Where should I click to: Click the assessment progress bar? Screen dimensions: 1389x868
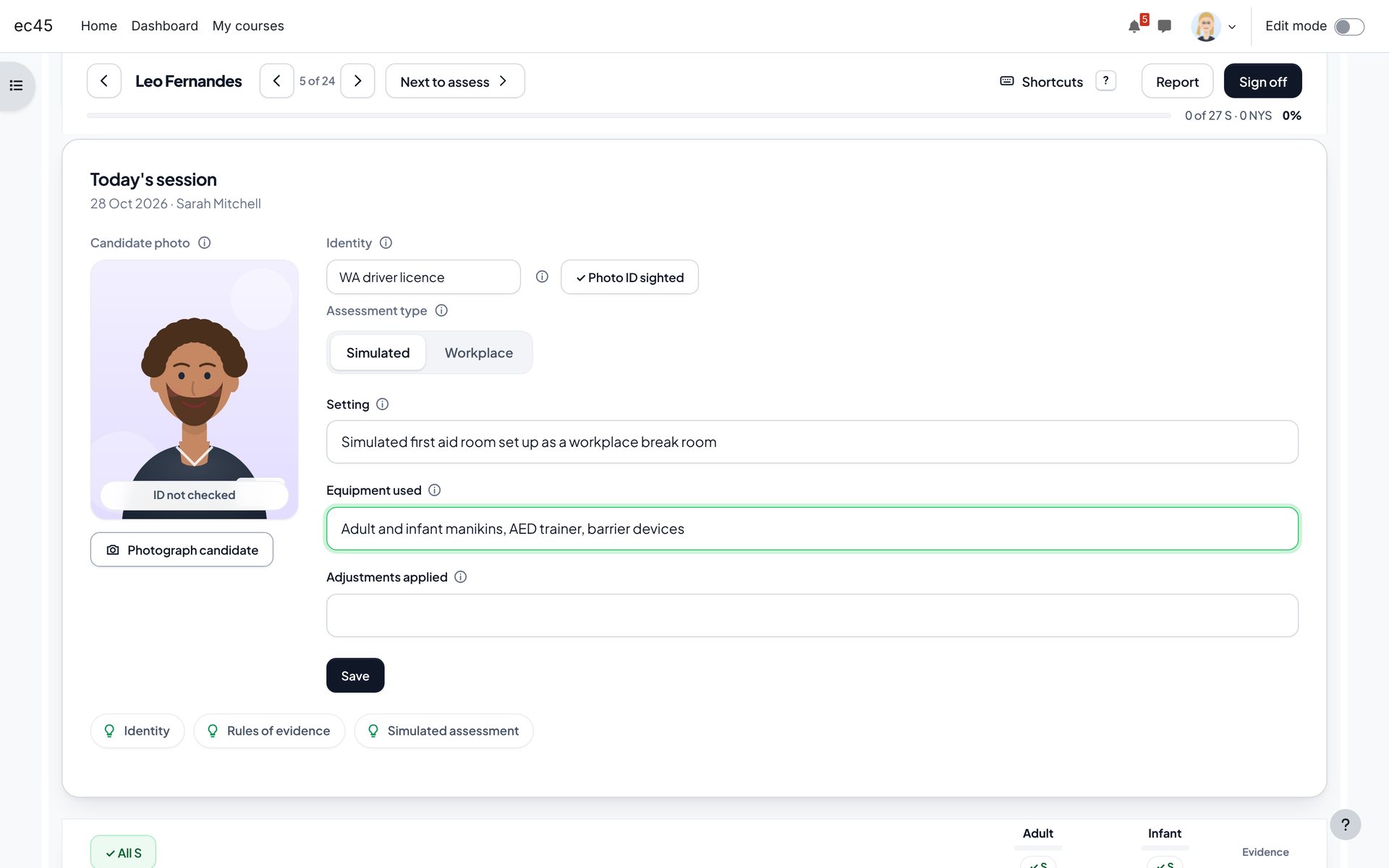629,116
